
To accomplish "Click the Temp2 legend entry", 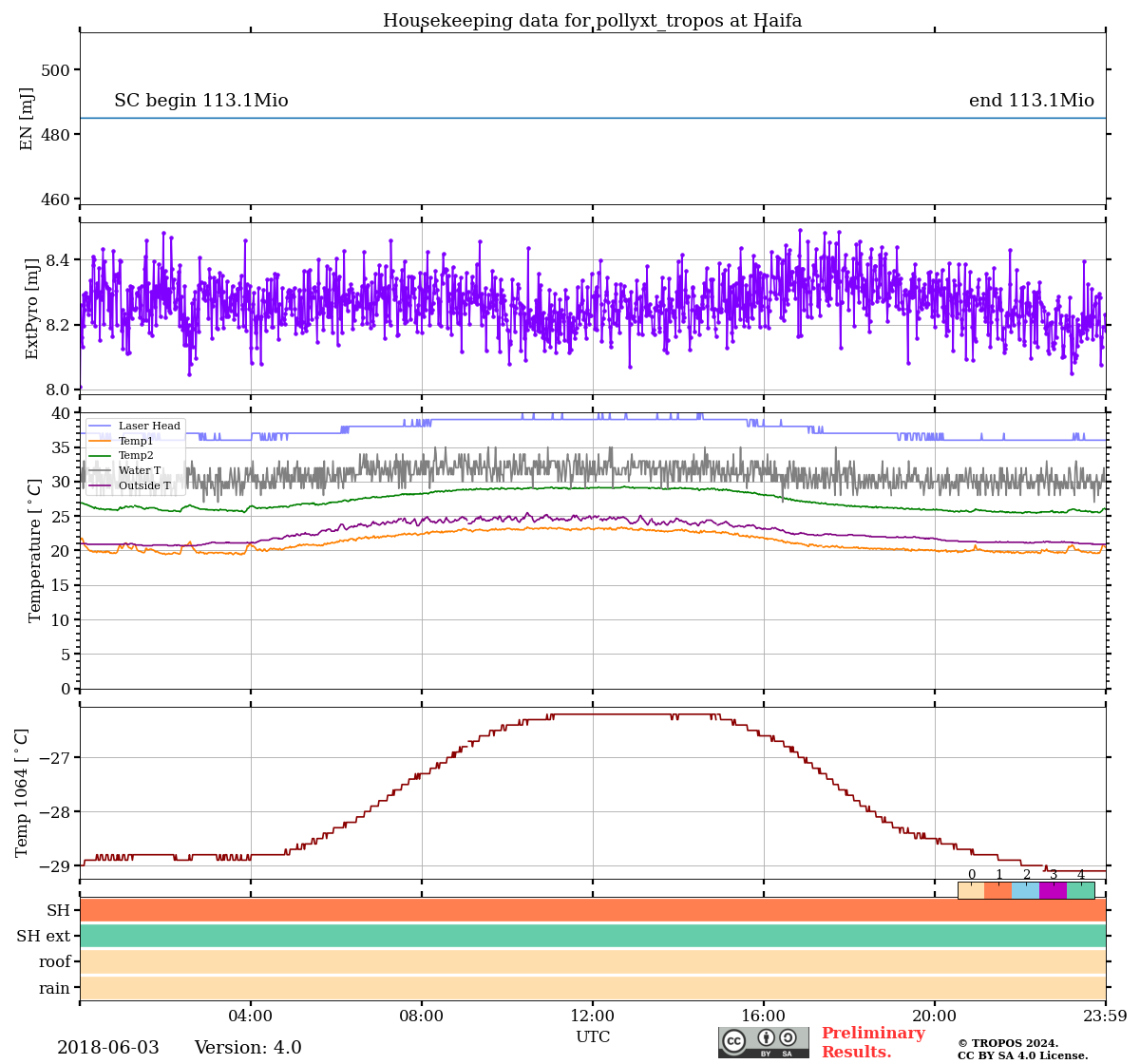I will [x=121, y=456].
